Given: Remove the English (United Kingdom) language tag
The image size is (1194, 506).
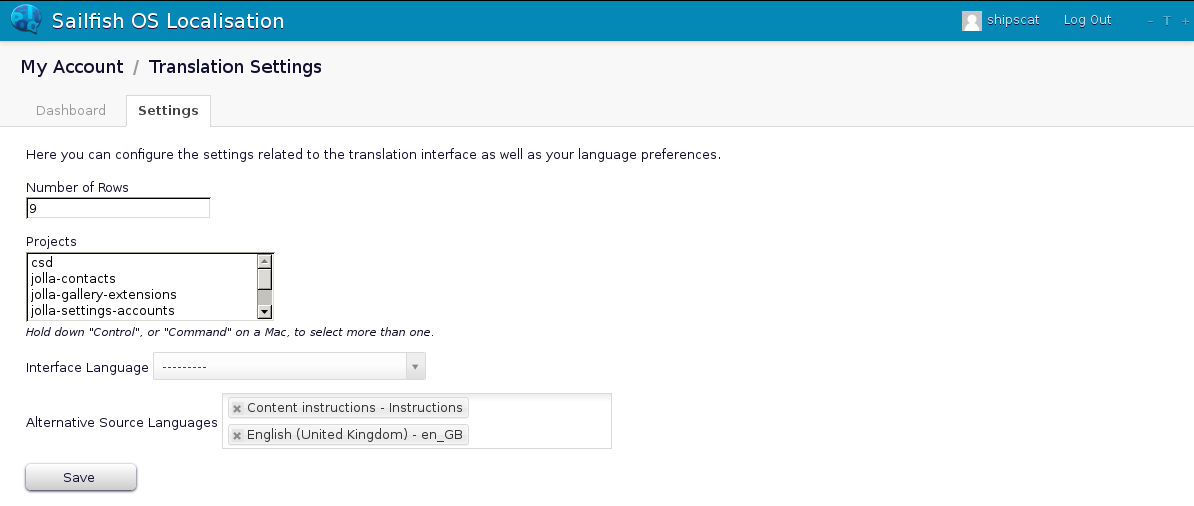Looking at the screenshot, I should (x=237, y=436).
